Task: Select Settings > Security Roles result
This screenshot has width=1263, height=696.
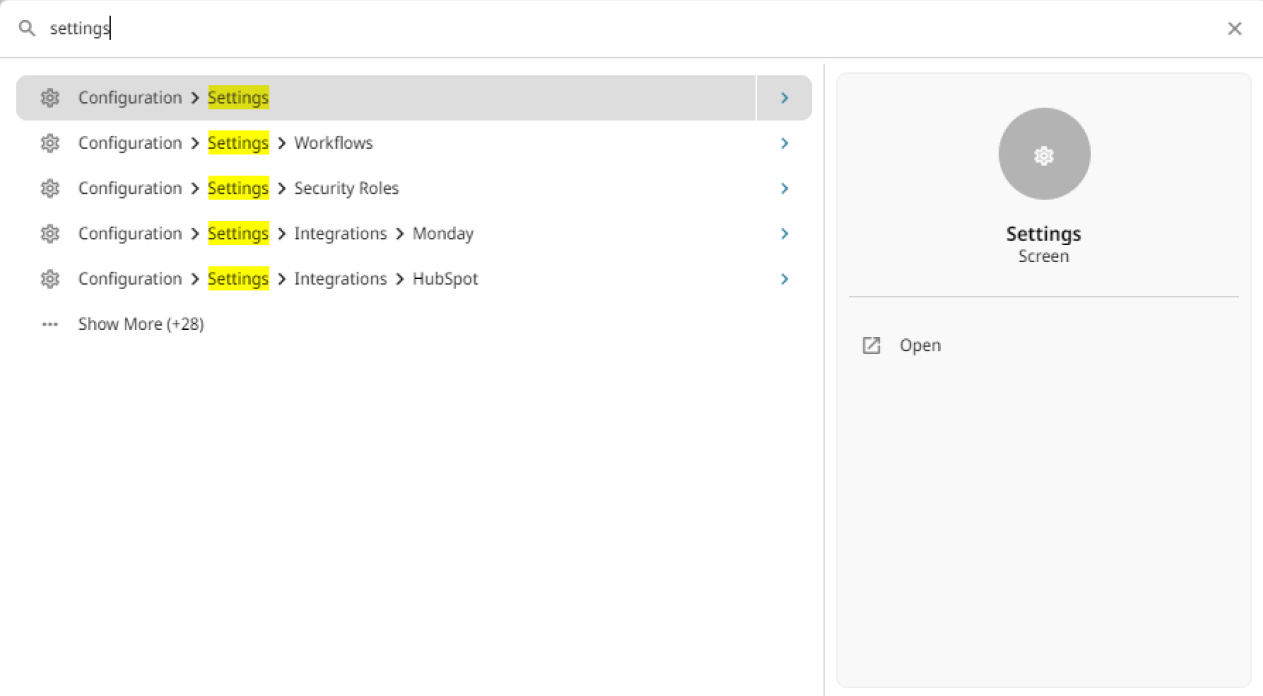Action: (x=346, y=188)
